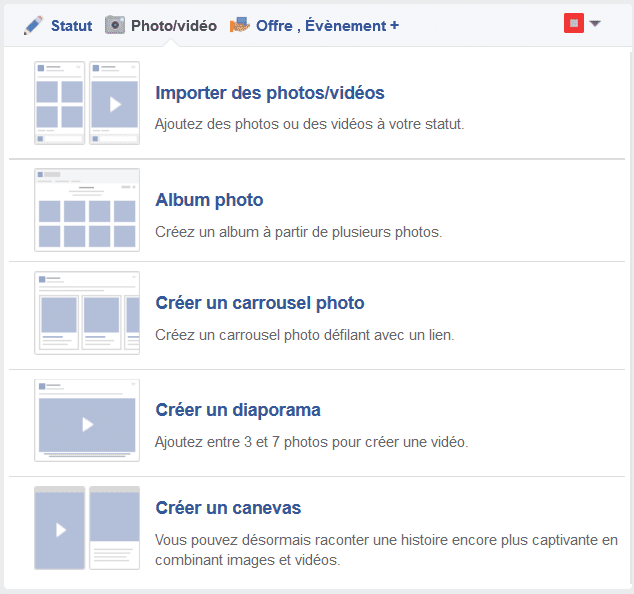Click the carrousel photo illustration
Screen dimensions: 634x594
[x=87, y=313]
